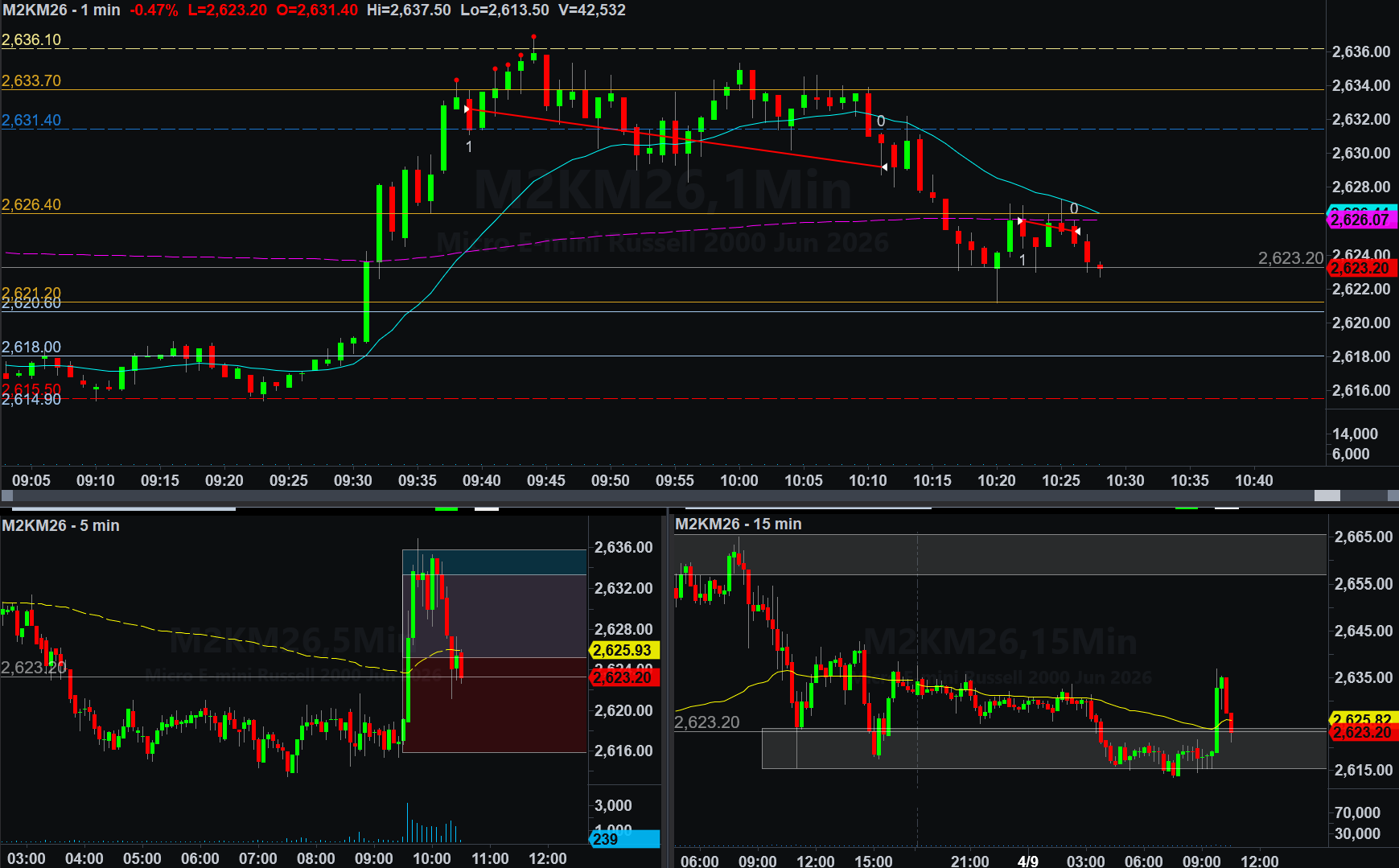Image resolution: width=1399 pixels, height=868 pixels.
Task: Click the M2KM26 - 1 min chart title
Action: [x=61, y=10]
